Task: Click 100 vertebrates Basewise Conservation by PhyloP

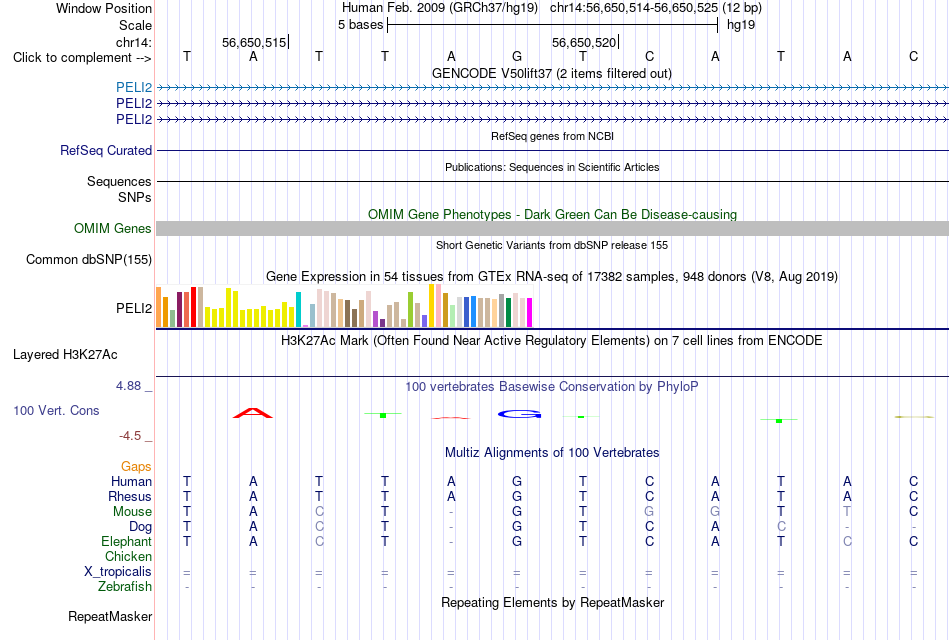Action: click(x=552, y=387)
